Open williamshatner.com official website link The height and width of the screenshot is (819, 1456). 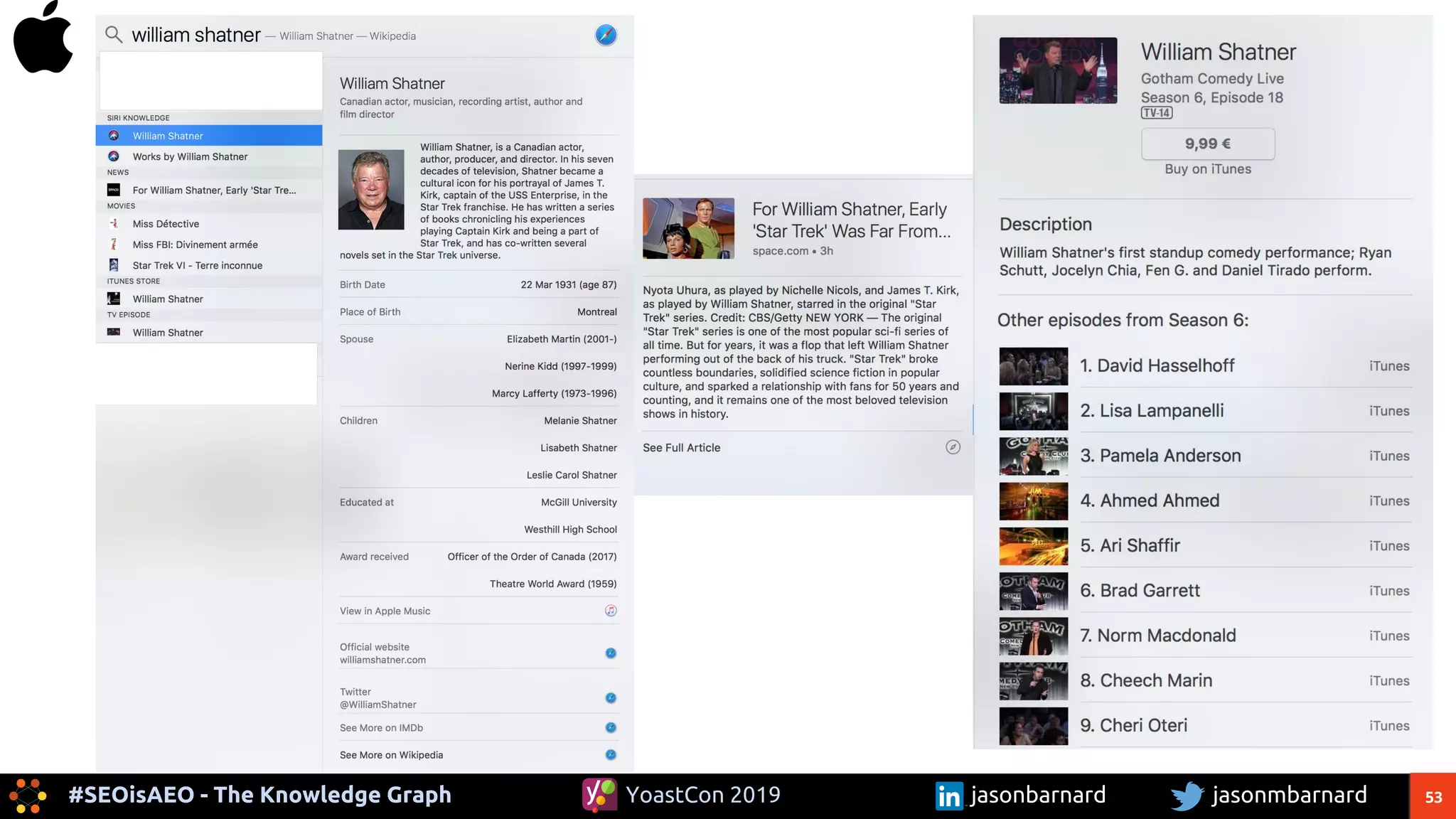point(382,660)
